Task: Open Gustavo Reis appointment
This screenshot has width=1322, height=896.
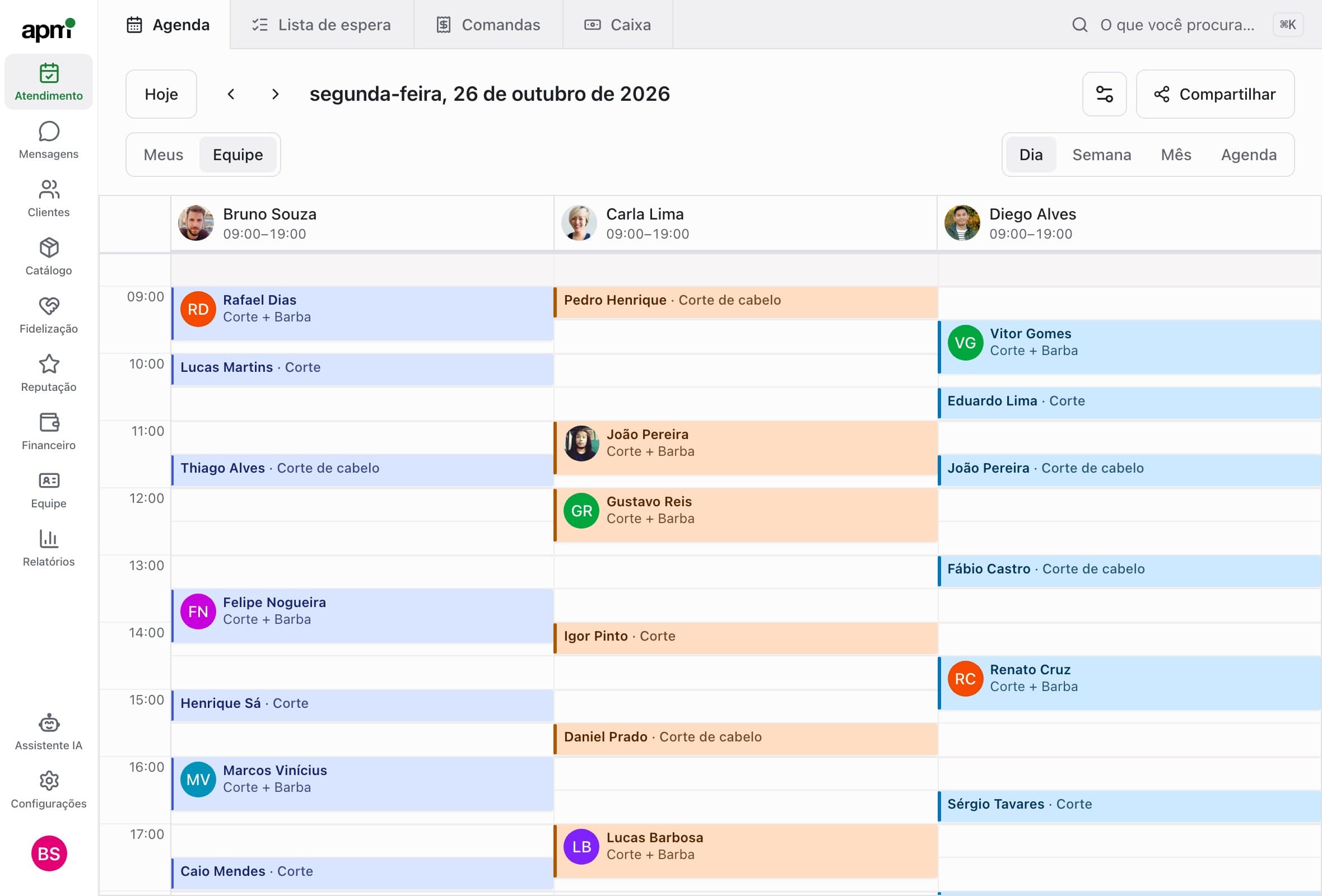Action: click(745, 515)
